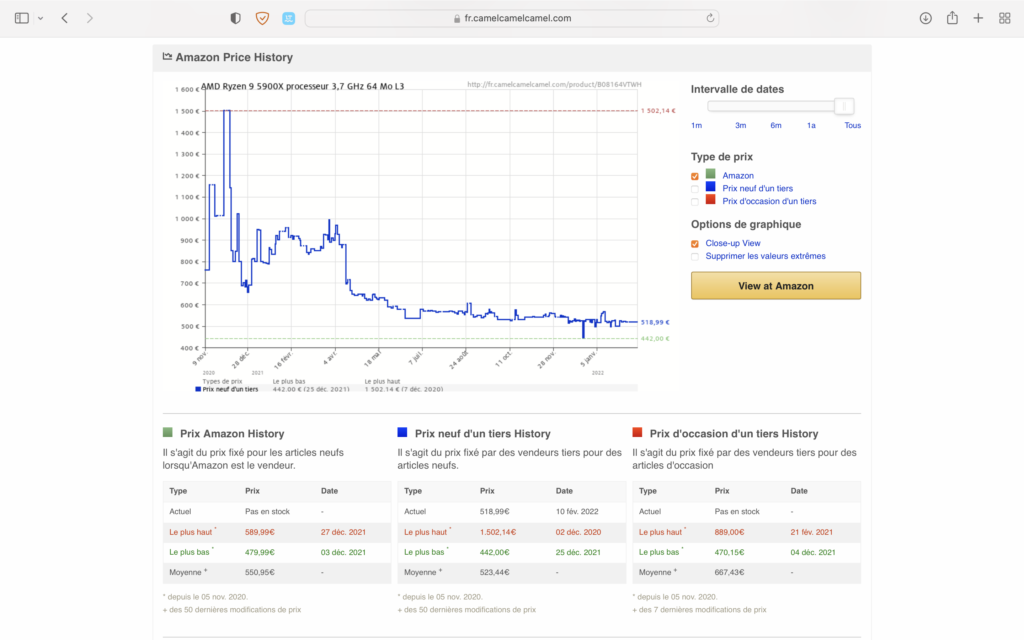This screenshot has height=640, width=1024.
Task: Select the 523,44€ average price cell
Action: pyautogui.click(x=494, y=573)
